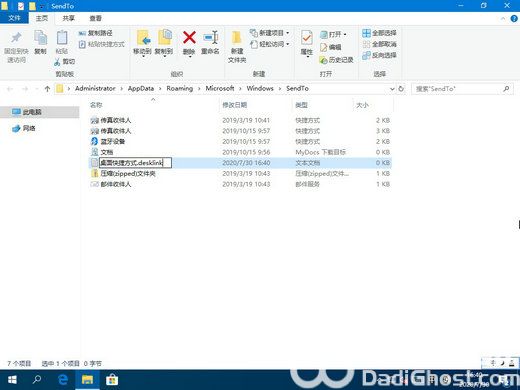The height and width of the screenshot is (390, 520).
Task: Click the Copy Path option
Action: point(96,33)
